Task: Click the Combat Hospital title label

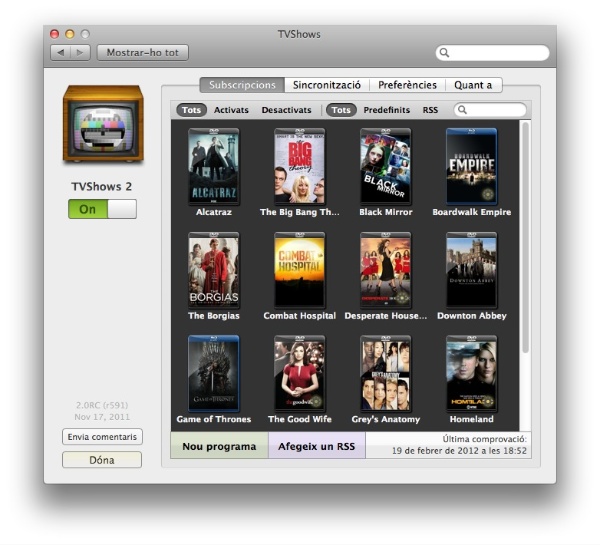Action: click(x=300, y=316)
